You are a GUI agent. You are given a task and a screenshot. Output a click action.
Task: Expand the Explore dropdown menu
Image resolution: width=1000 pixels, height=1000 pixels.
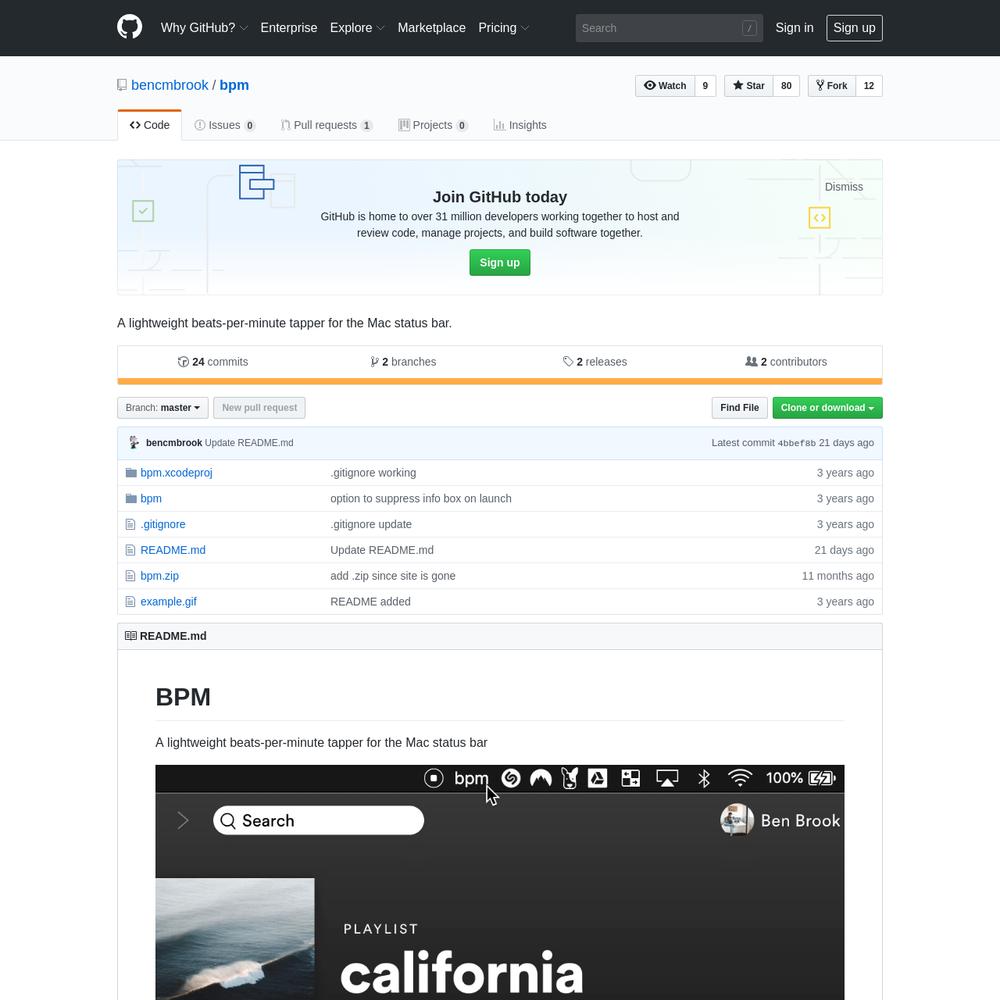(357, 27)
